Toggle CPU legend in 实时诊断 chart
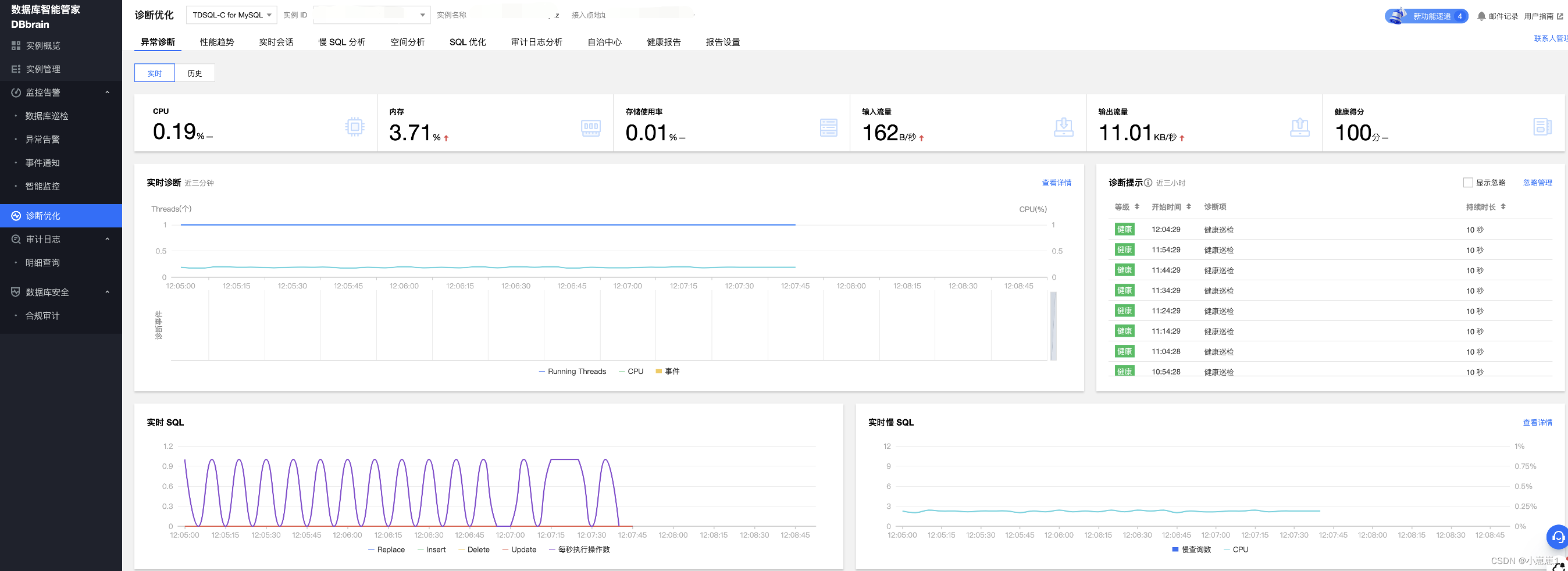Screen dimensions: 1568x571 click(630, 372)
